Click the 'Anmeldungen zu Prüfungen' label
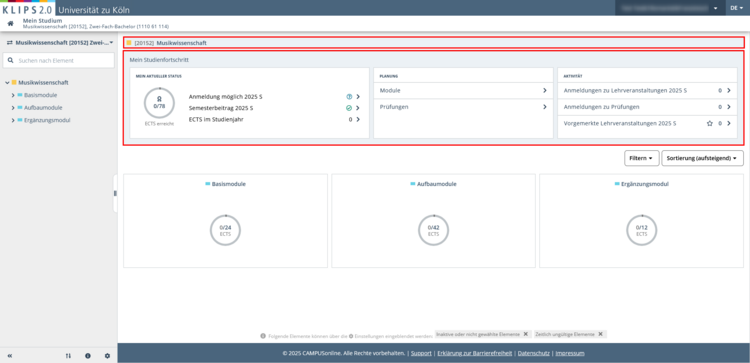The height and width of the screenshot is (363, 750). click(x=601, y=107)
